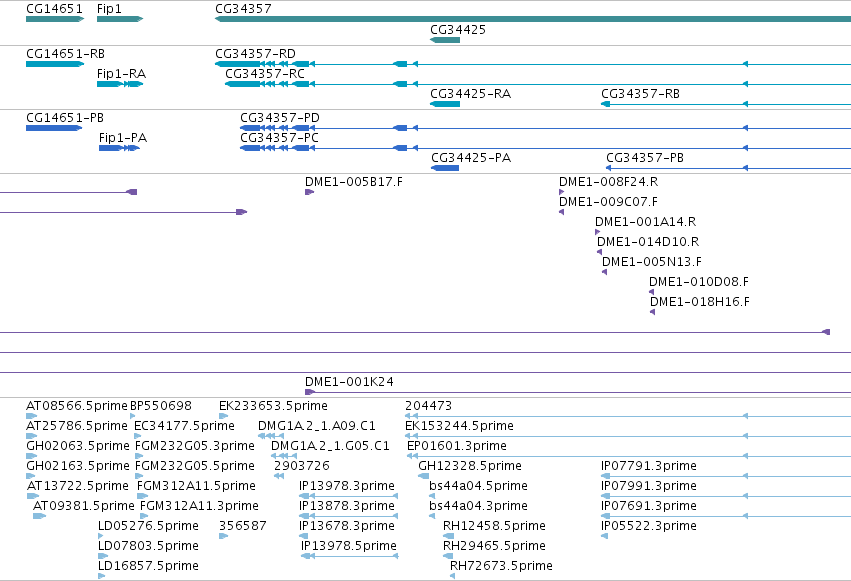
Task: Select IP07791.3prime EST
Action: click(726, 476)
